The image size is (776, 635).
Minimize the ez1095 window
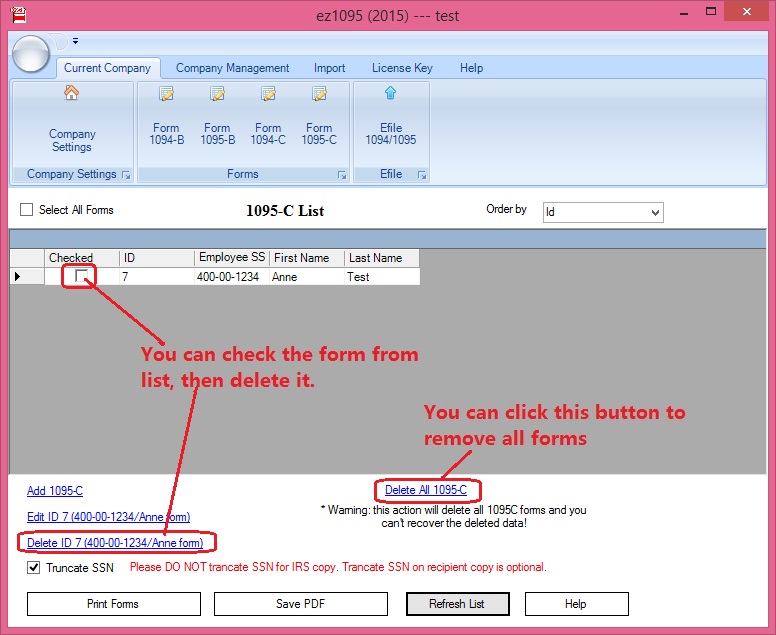click(684, 12)
